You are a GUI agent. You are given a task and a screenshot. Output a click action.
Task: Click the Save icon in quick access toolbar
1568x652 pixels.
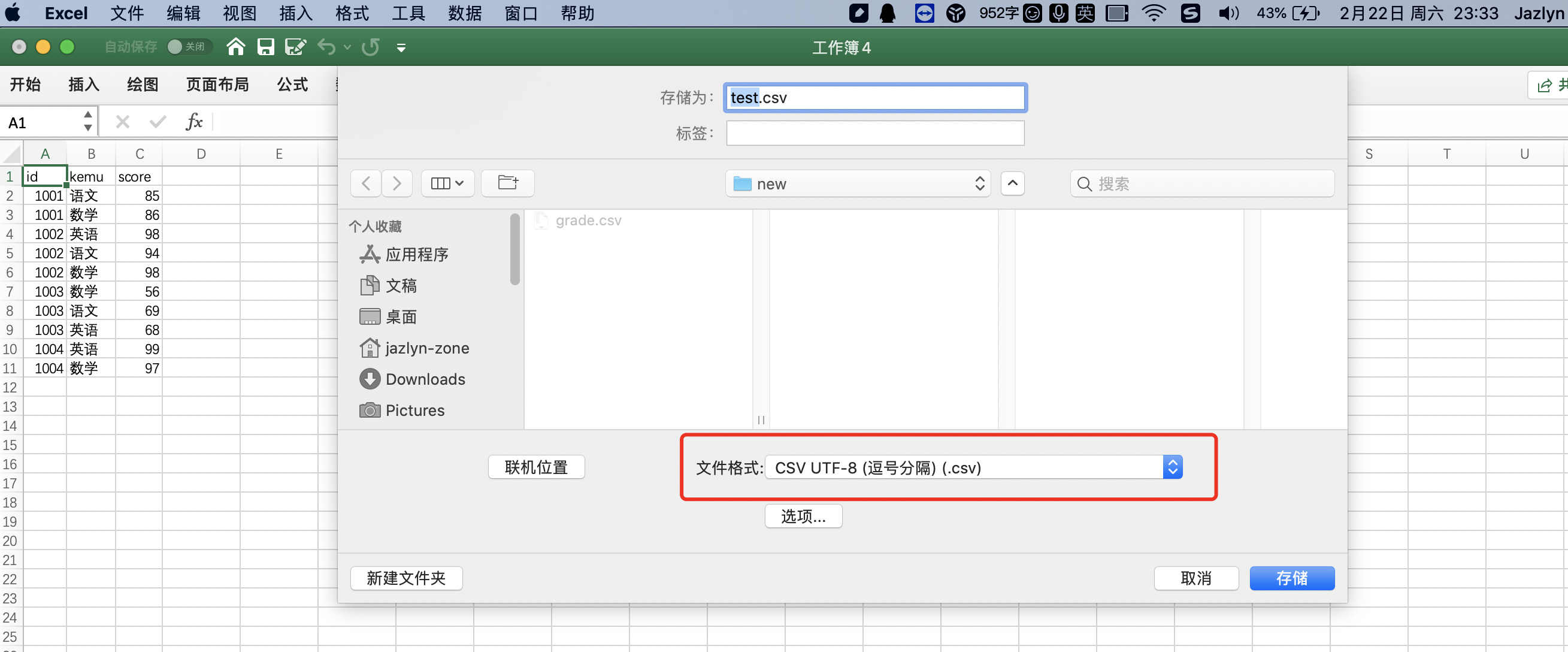(266, 47)
